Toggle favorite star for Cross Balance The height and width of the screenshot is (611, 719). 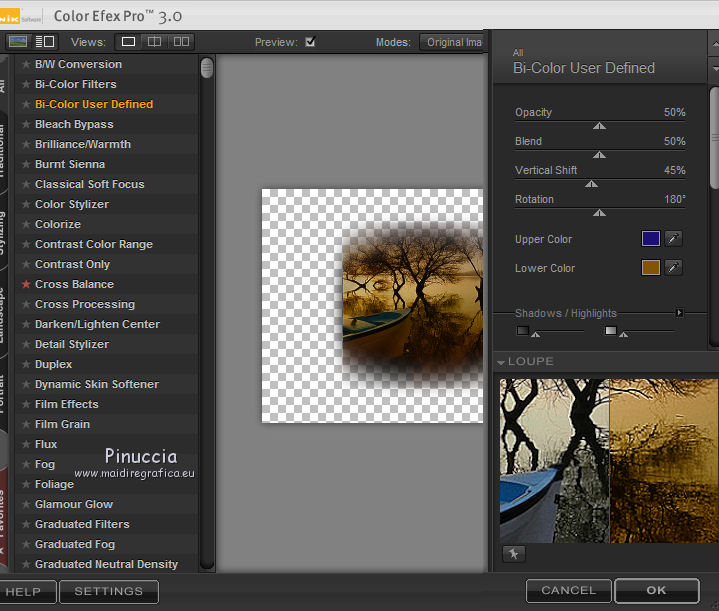click(26, 284)
